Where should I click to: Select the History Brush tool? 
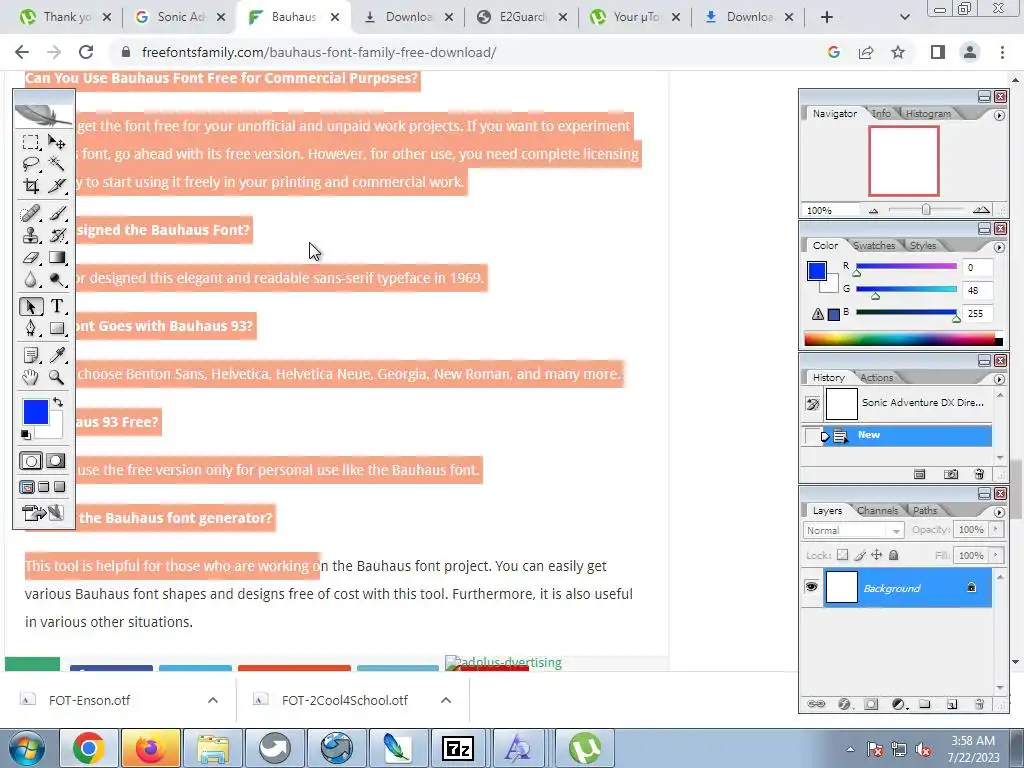(x=57, y=235)
